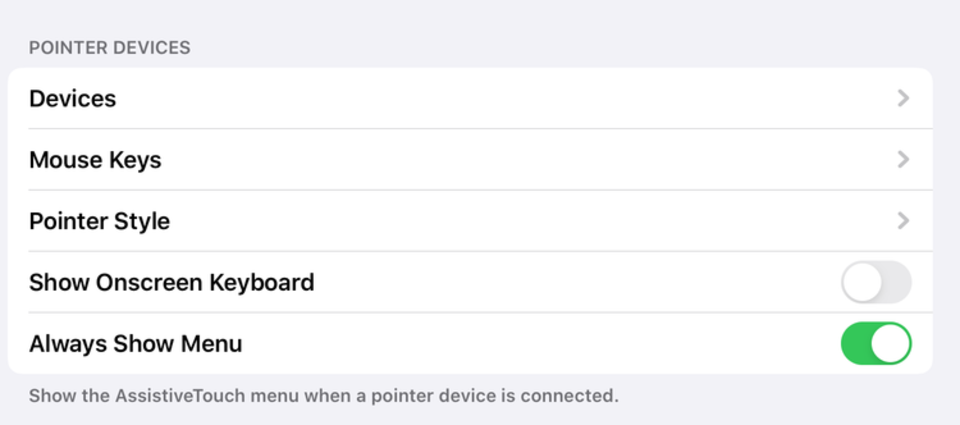Select the Devices label text
Viewport: 960px width, 425px height.
72,99
